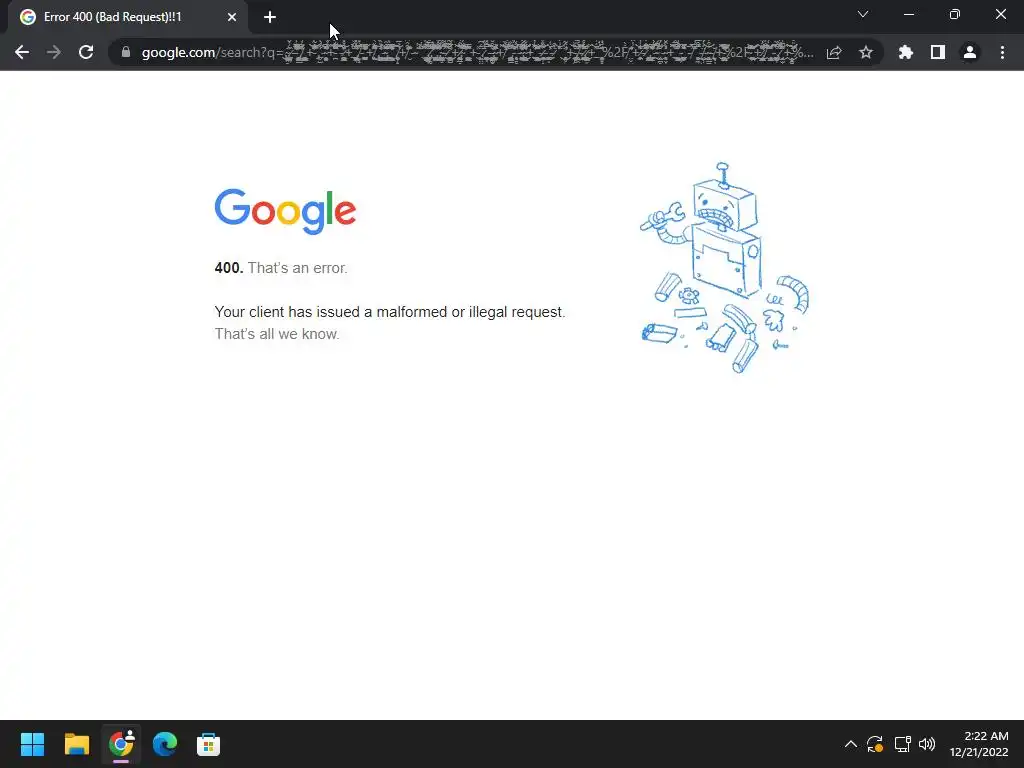The width and height of the screenshot is (1024, 768).
Task: Click the forward navigation arrow
Action: [x=54, y=52]
